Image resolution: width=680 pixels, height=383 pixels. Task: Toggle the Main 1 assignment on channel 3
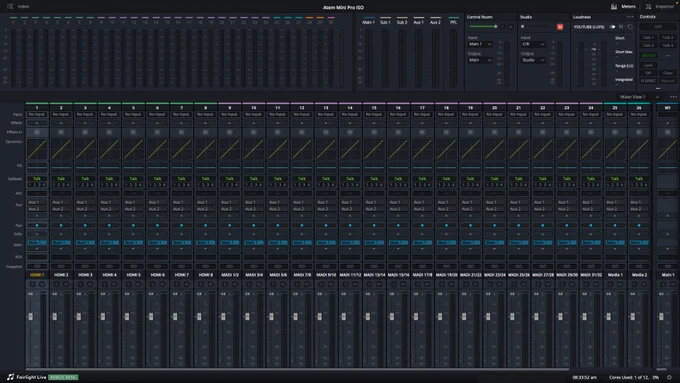click(x=85, y=242)
